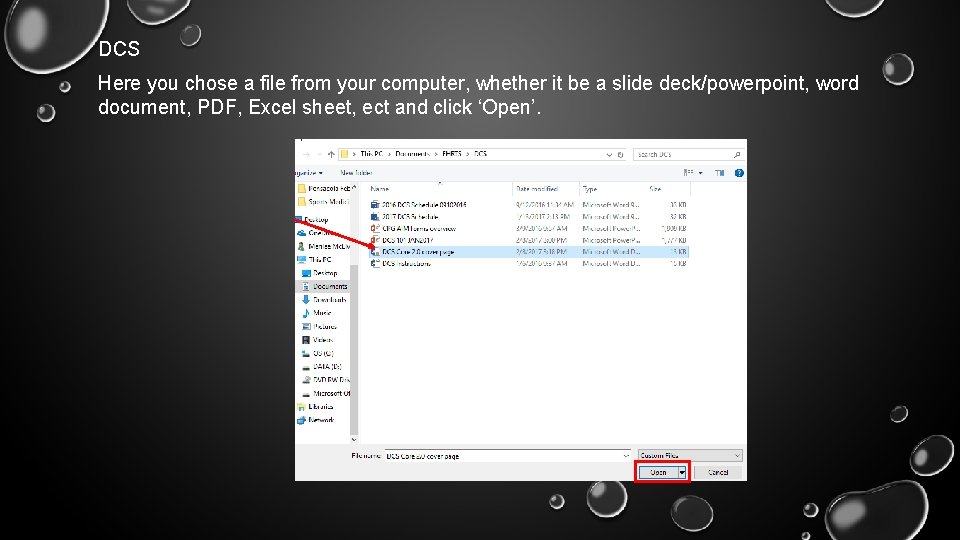Image resolution: width=960 pixels, height=540 pixels.
Task: Expand the address bar history dropdown
Action: click(x=609, y=154)
